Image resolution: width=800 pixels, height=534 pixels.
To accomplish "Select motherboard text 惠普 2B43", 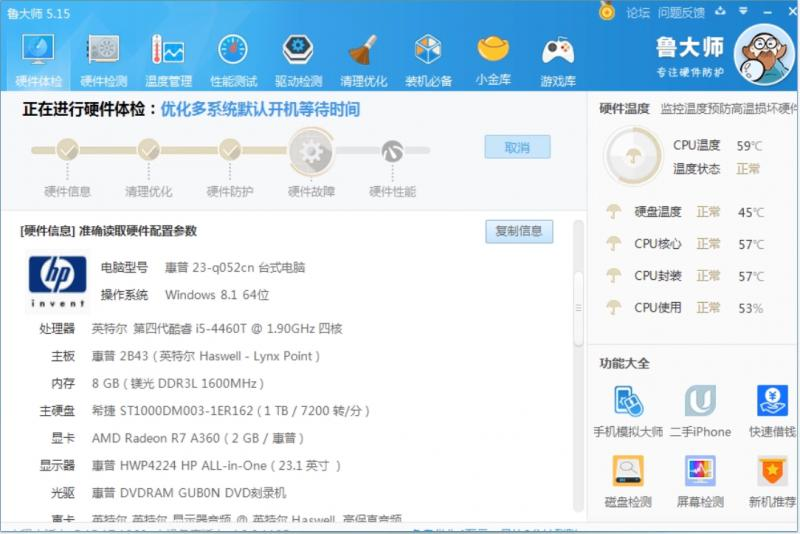I will click(x=120, y=356).
